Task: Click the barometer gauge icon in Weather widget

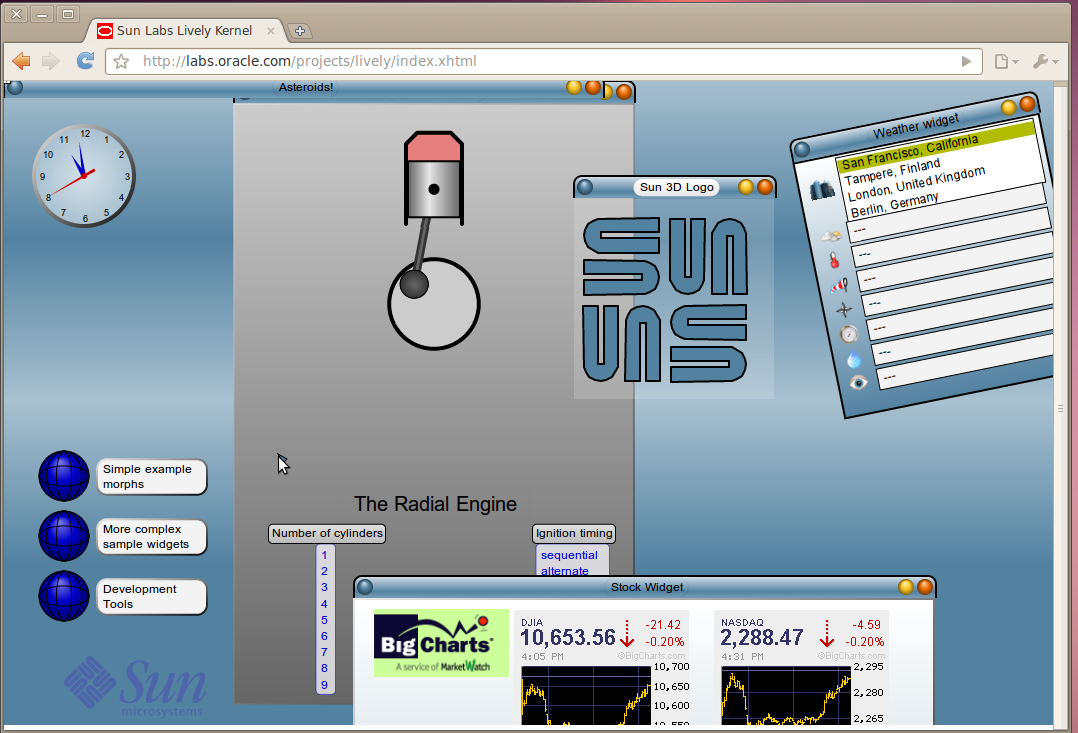Action: [849, 334]
